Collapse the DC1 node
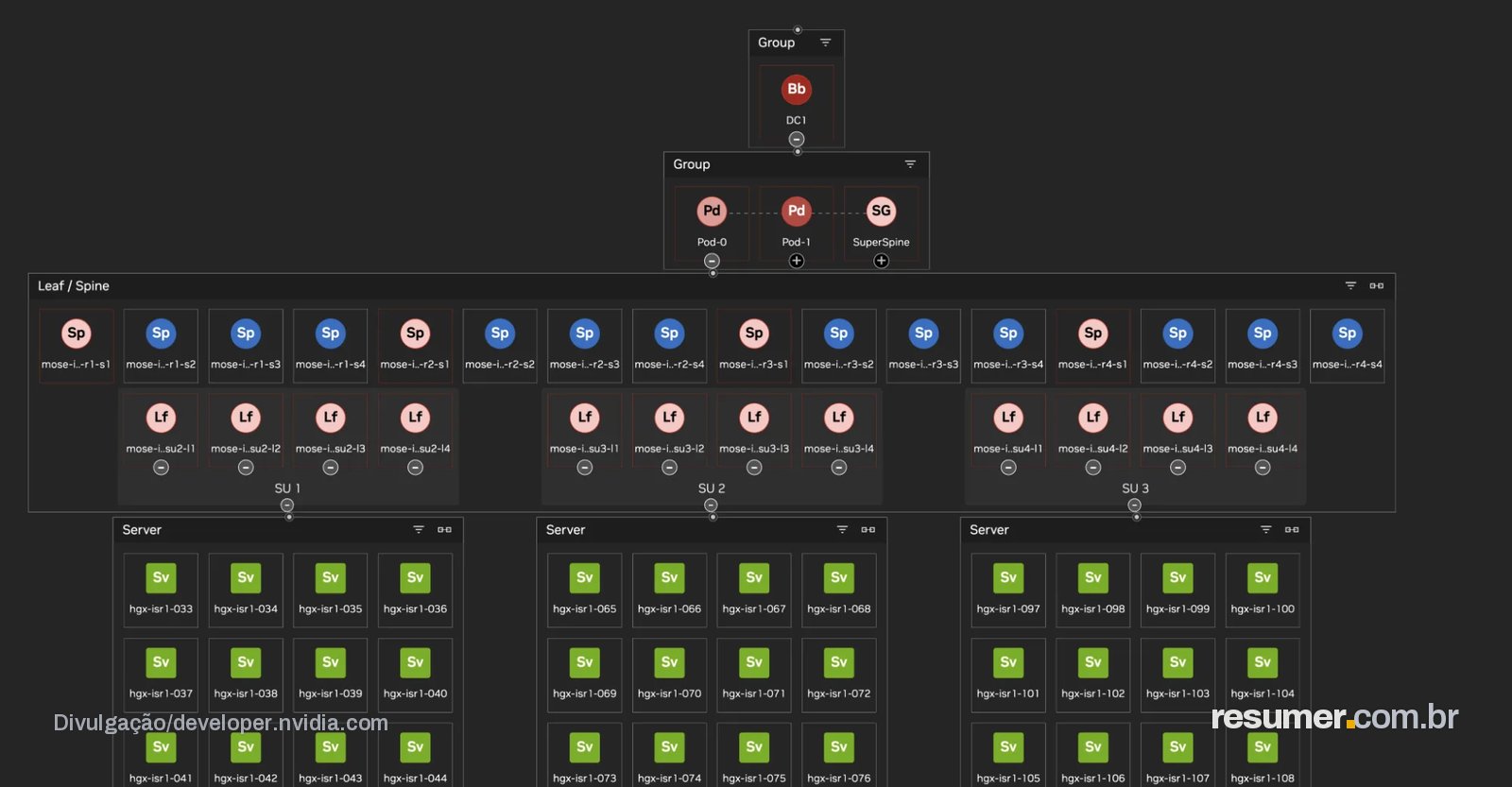Viewport: 1512px width, 787px height. coord(797,139)
